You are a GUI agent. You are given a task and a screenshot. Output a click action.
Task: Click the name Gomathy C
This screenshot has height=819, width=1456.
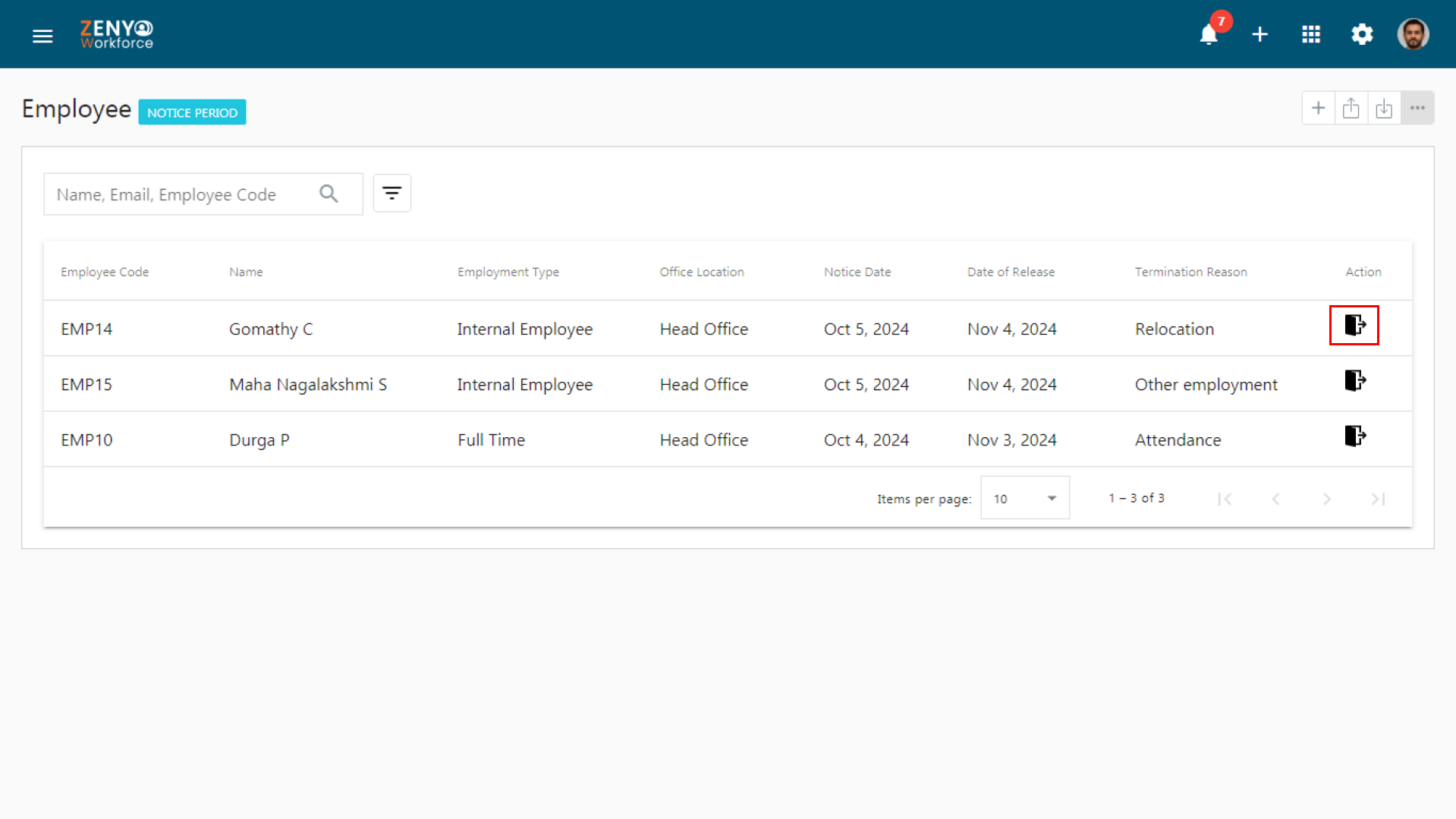click(271, 329)
